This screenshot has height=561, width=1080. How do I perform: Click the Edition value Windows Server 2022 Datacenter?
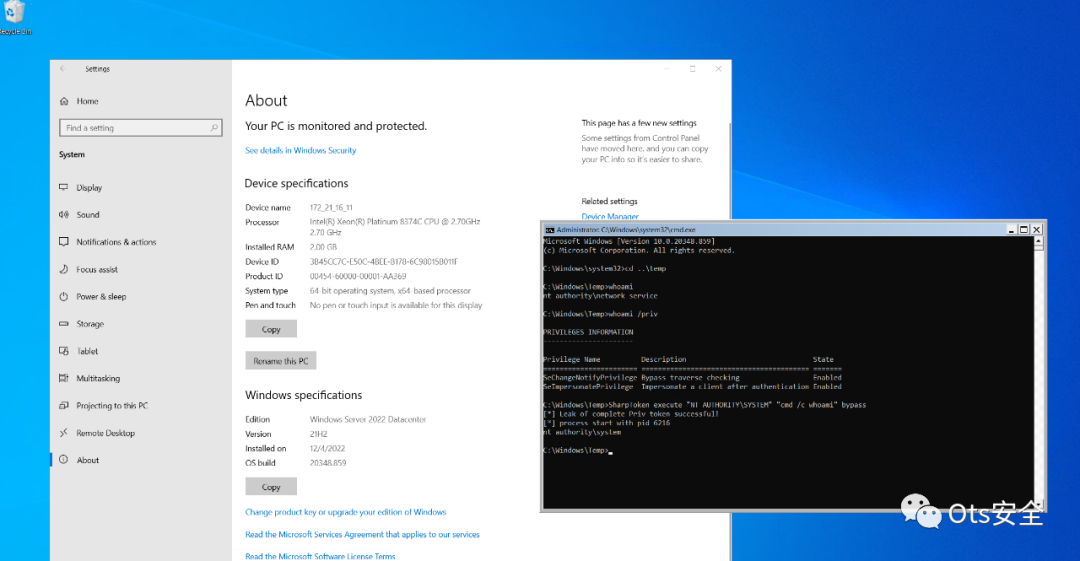[368, 419]
